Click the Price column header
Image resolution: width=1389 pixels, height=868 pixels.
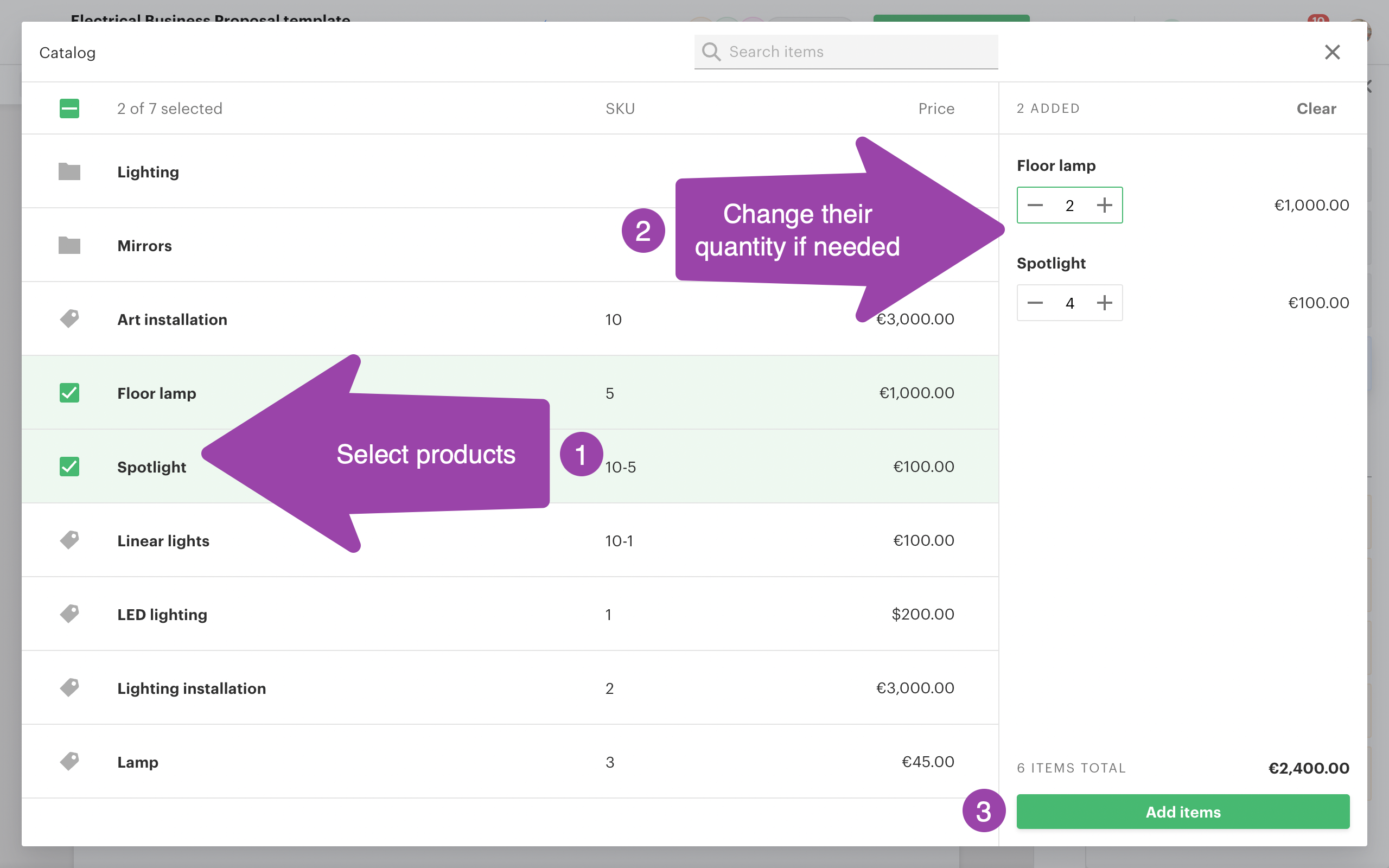(x=936, y=108)
